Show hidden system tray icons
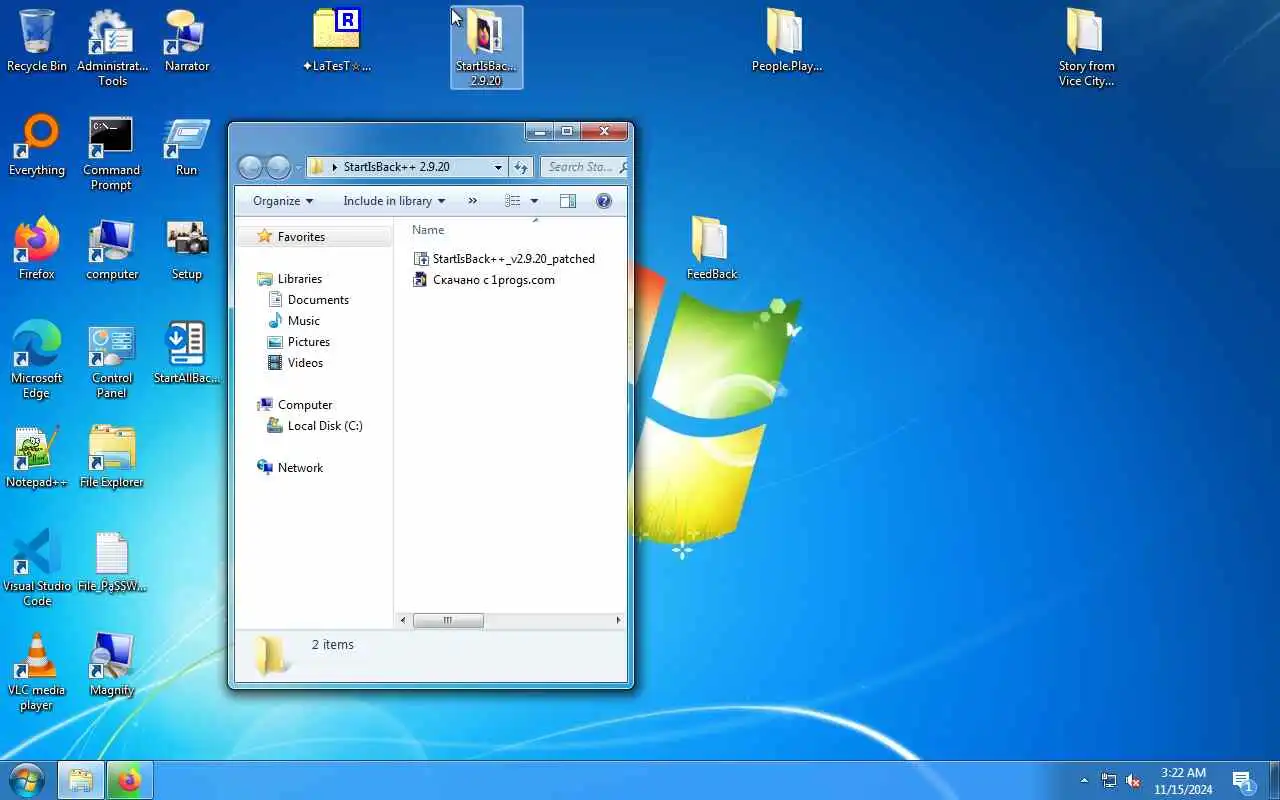Screen dimensions: 1280x800 click(x=1084, y=780)
